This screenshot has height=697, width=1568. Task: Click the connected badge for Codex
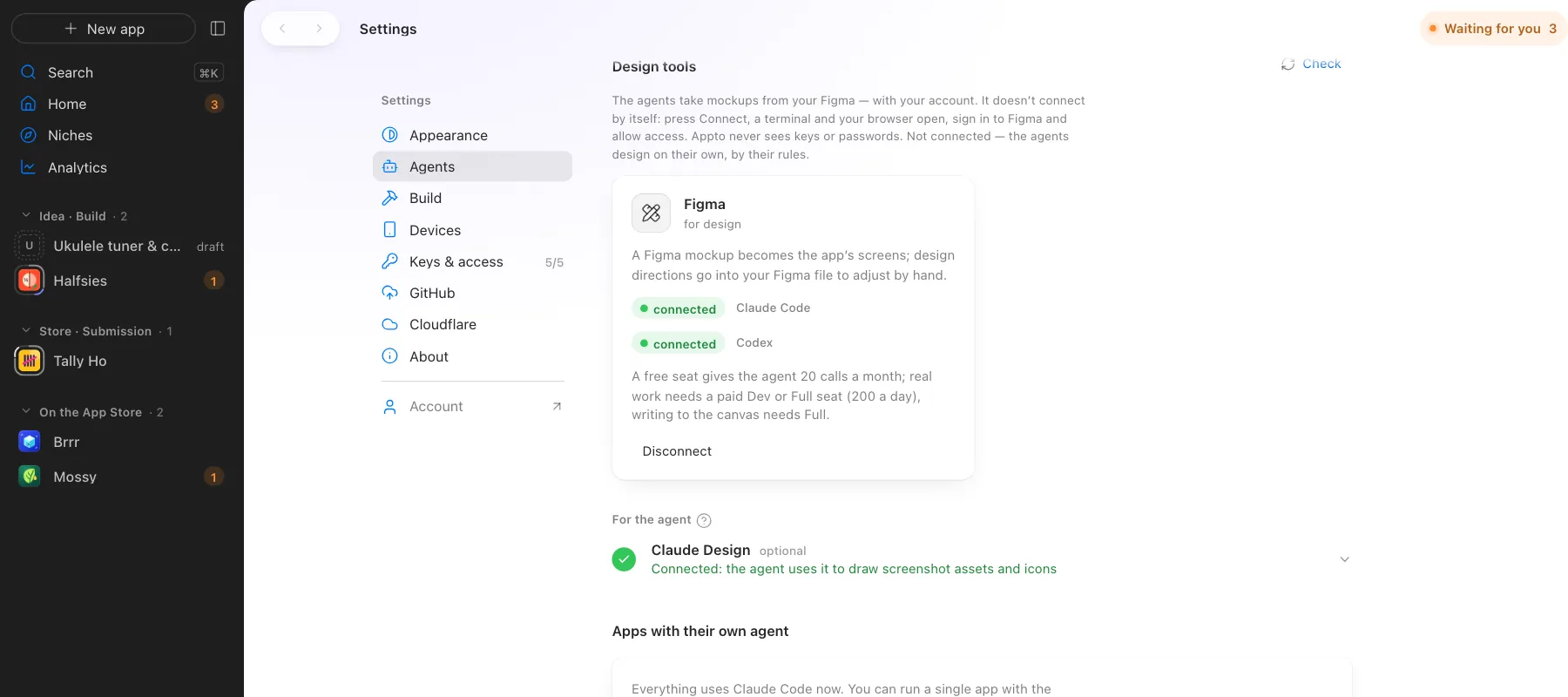tap(678, 343)
